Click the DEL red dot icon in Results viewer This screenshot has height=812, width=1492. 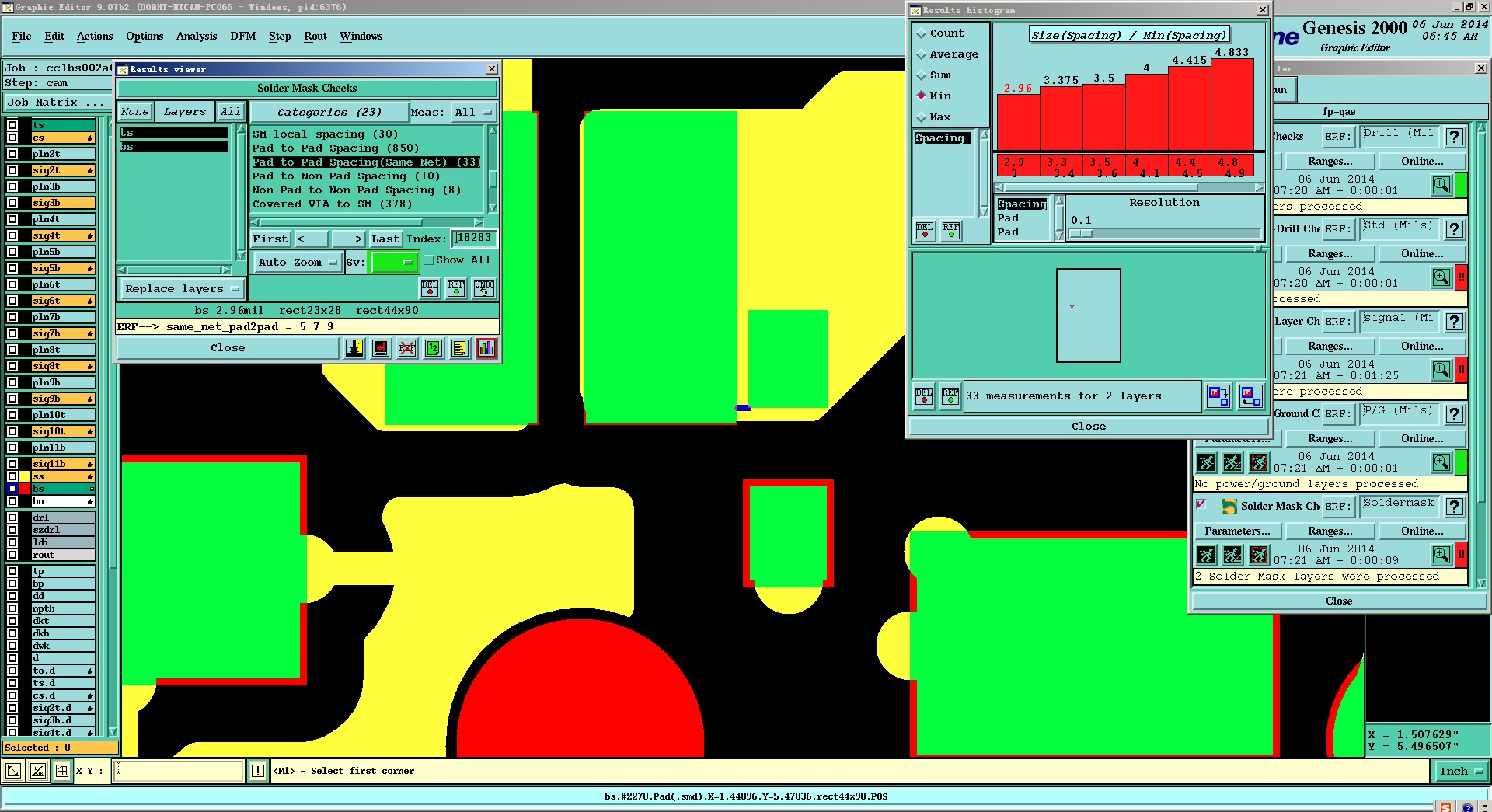(430, 288)
